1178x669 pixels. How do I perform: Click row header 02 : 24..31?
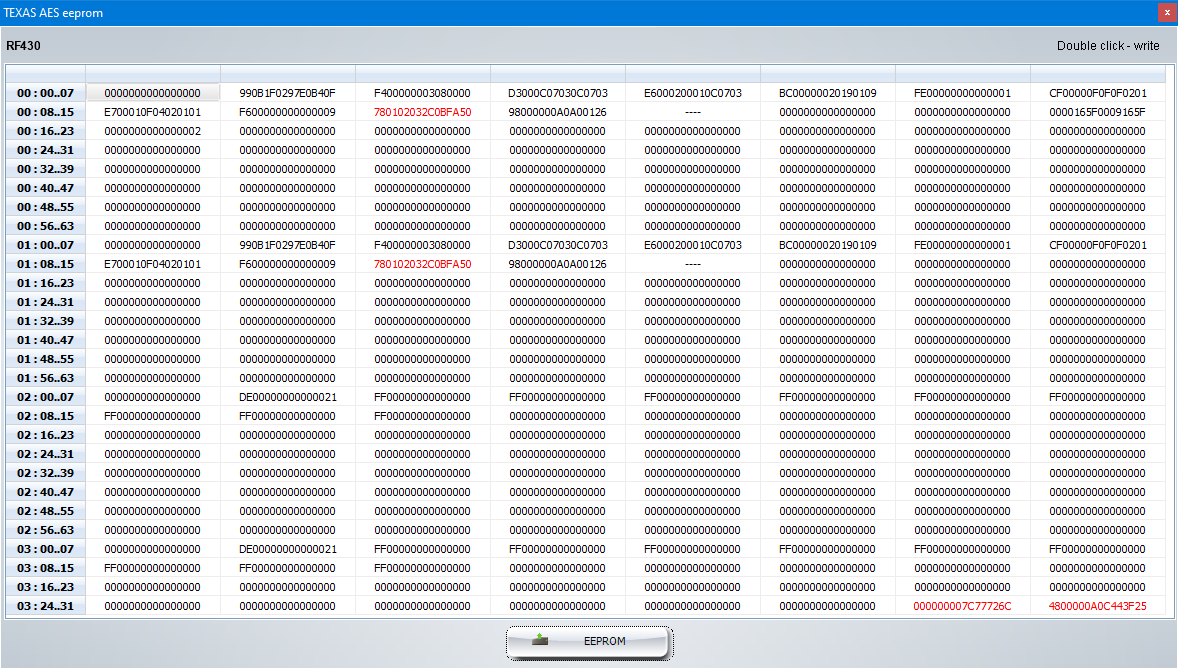point(46,454)
